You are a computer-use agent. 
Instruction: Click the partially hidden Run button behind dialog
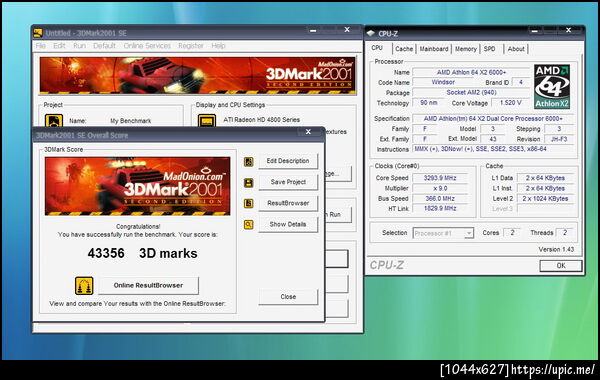pyautogui.click(x=338, y=215)
